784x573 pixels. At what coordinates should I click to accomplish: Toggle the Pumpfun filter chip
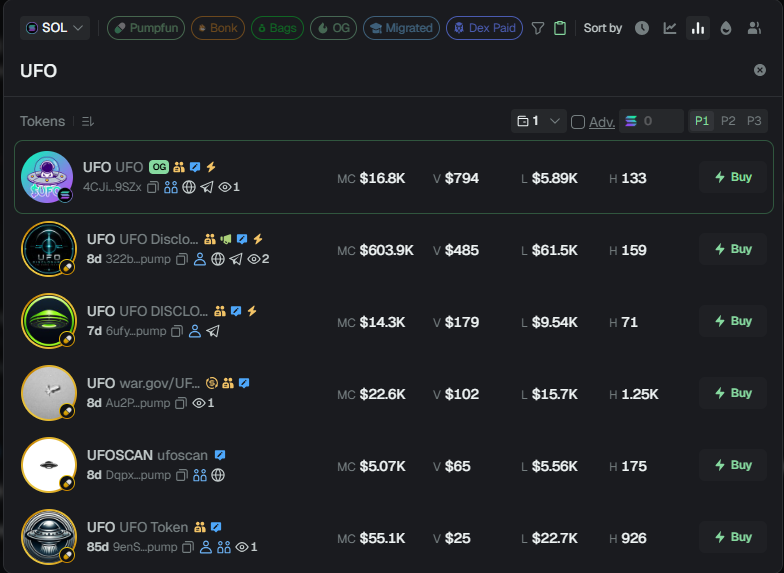(x=146, y=28)
